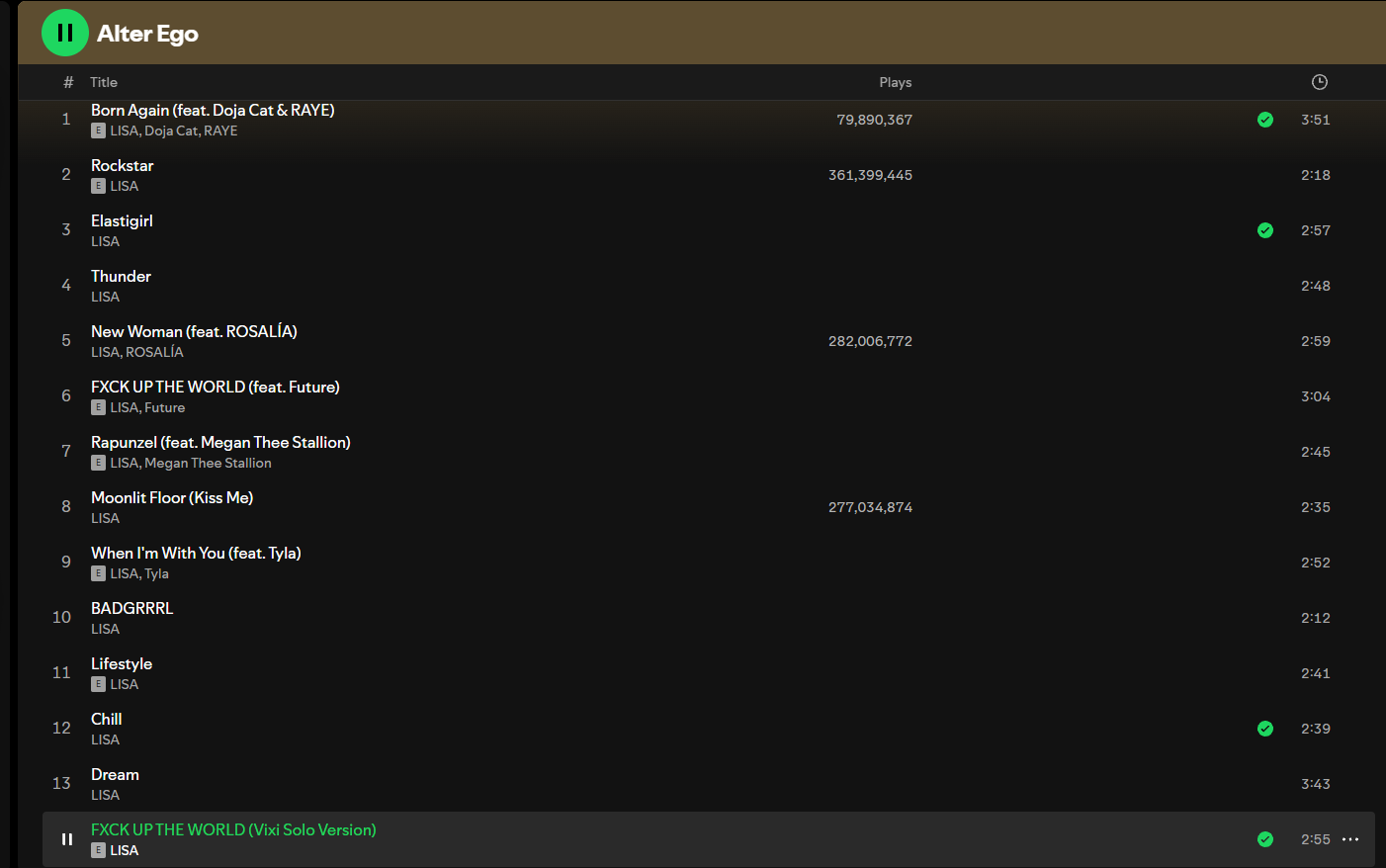1386x868 pixels.
Task: Click the explicit badge on Rockstar
Action: point(98,186)
